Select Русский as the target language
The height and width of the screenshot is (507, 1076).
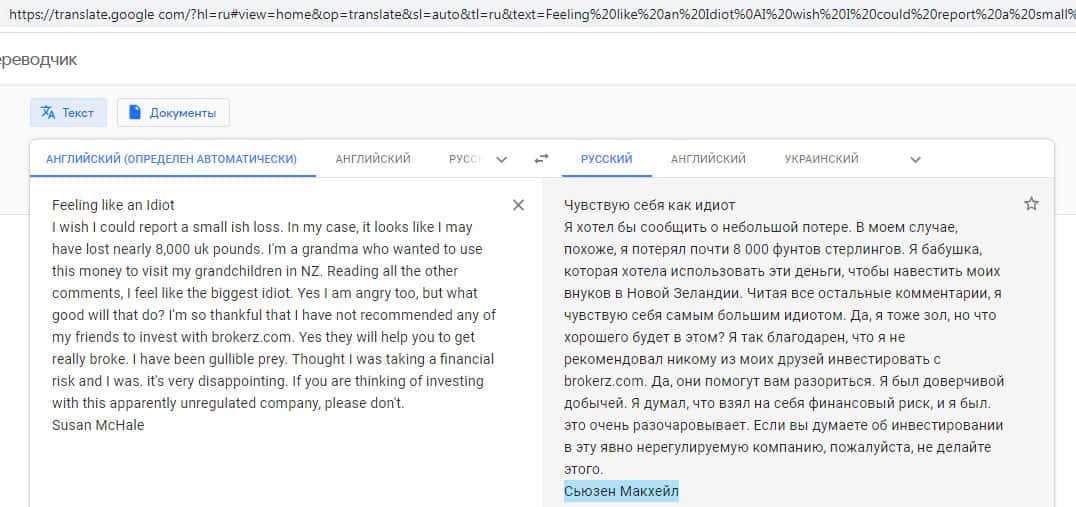tap(606, 159)
